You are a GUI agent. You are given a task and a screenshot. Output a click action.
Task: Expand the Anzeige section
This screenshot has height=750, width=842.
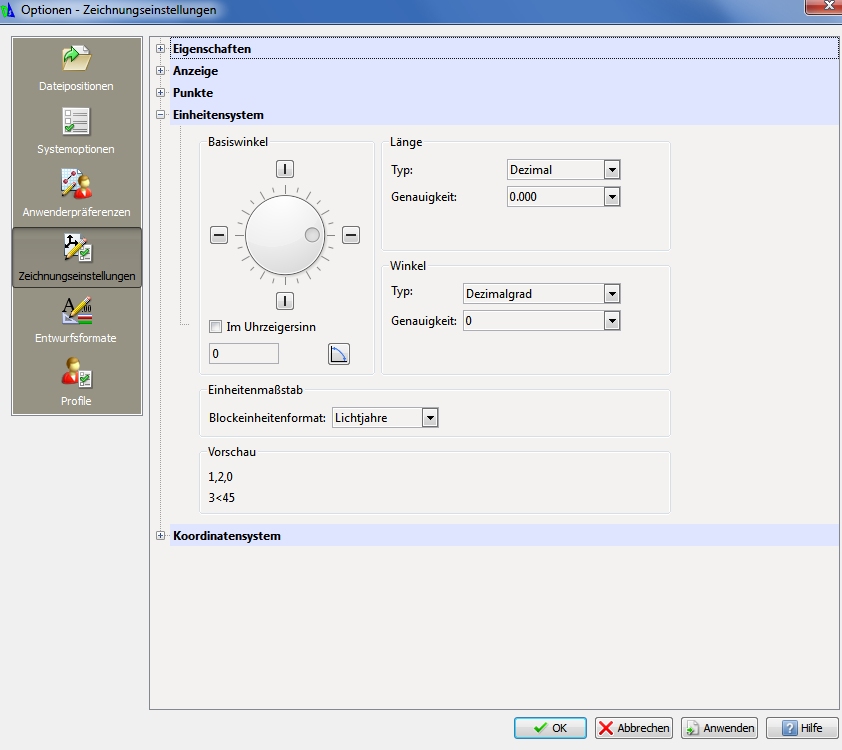[160, 70]
